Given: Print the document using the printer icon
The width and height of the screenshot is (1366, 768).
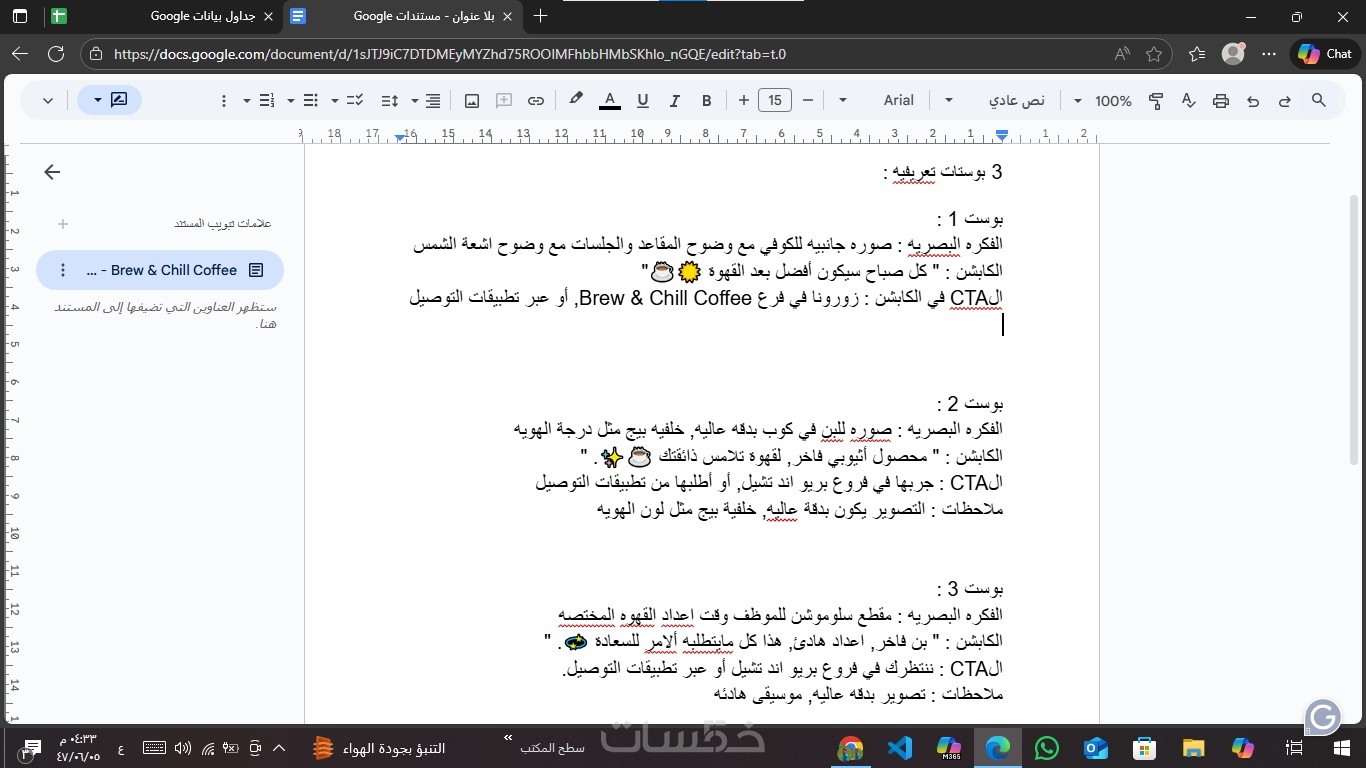Looking at the screenshot, I should click(1220, 100).
